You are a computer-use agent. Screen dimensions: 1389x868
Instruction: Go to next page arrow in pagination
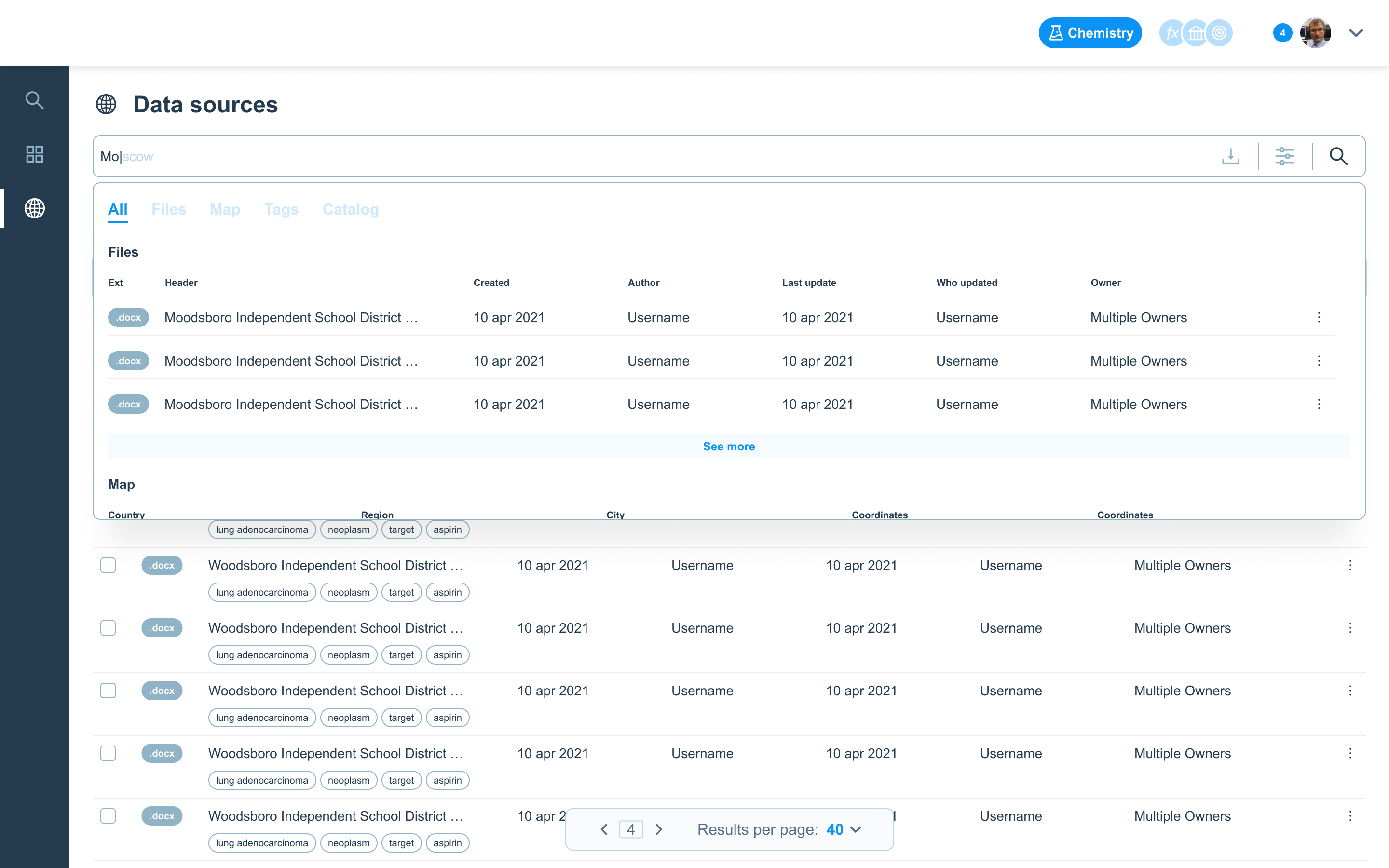click(658, 829)
